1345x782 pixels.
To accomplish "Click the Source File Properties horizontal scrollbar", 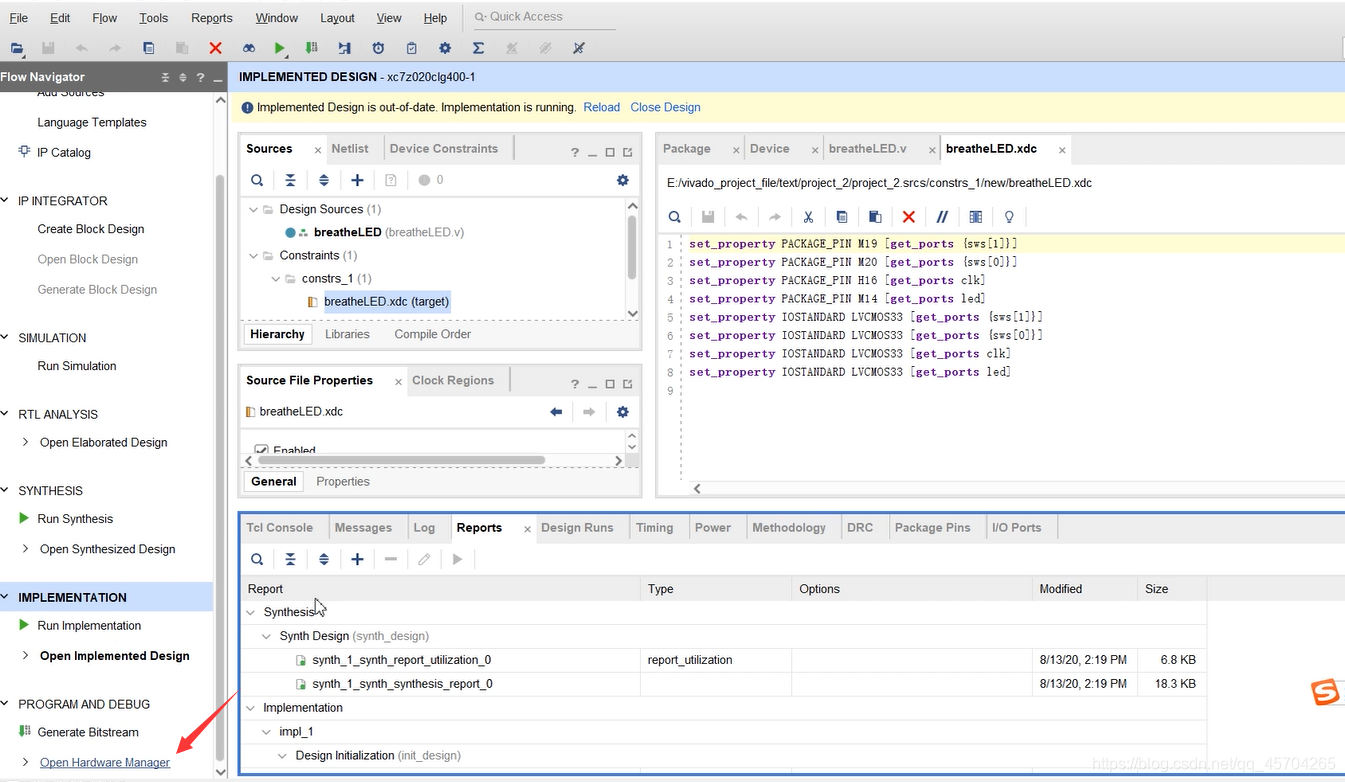I will coord(400,461).
